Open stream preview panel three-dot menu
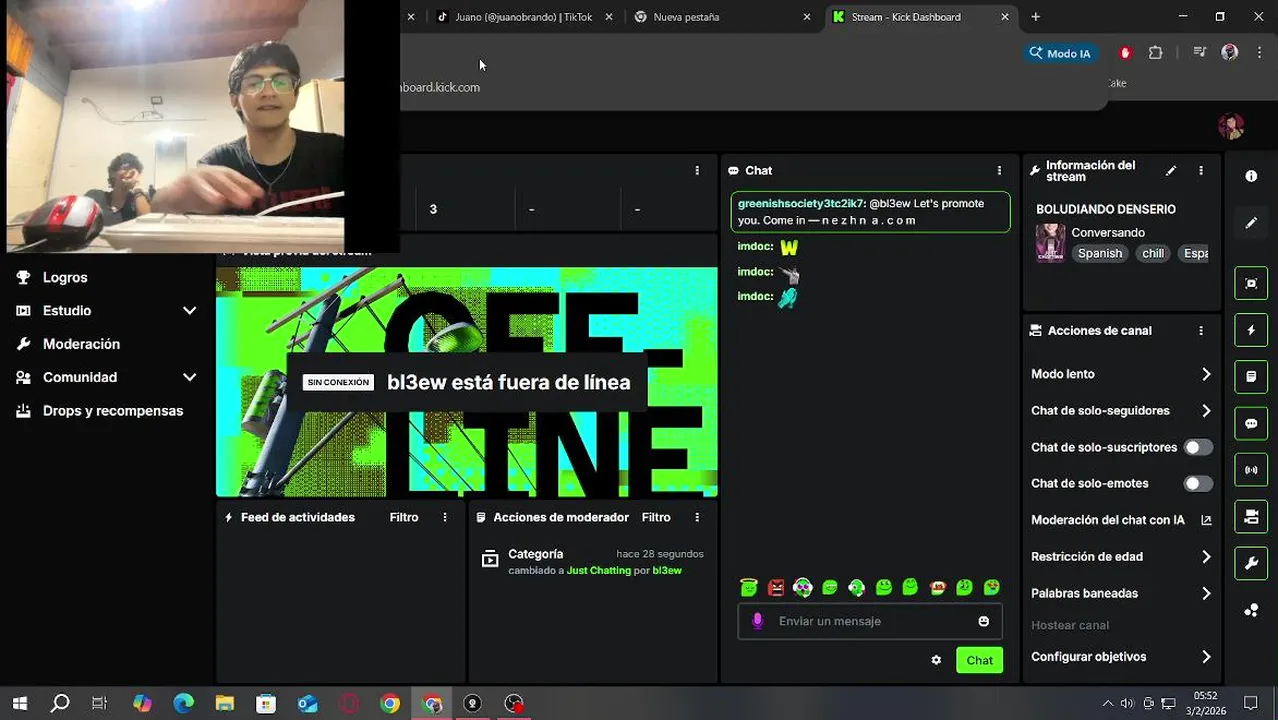This screenshot has height=720, width=1278. pyautogui.click(x=697, y=171)
